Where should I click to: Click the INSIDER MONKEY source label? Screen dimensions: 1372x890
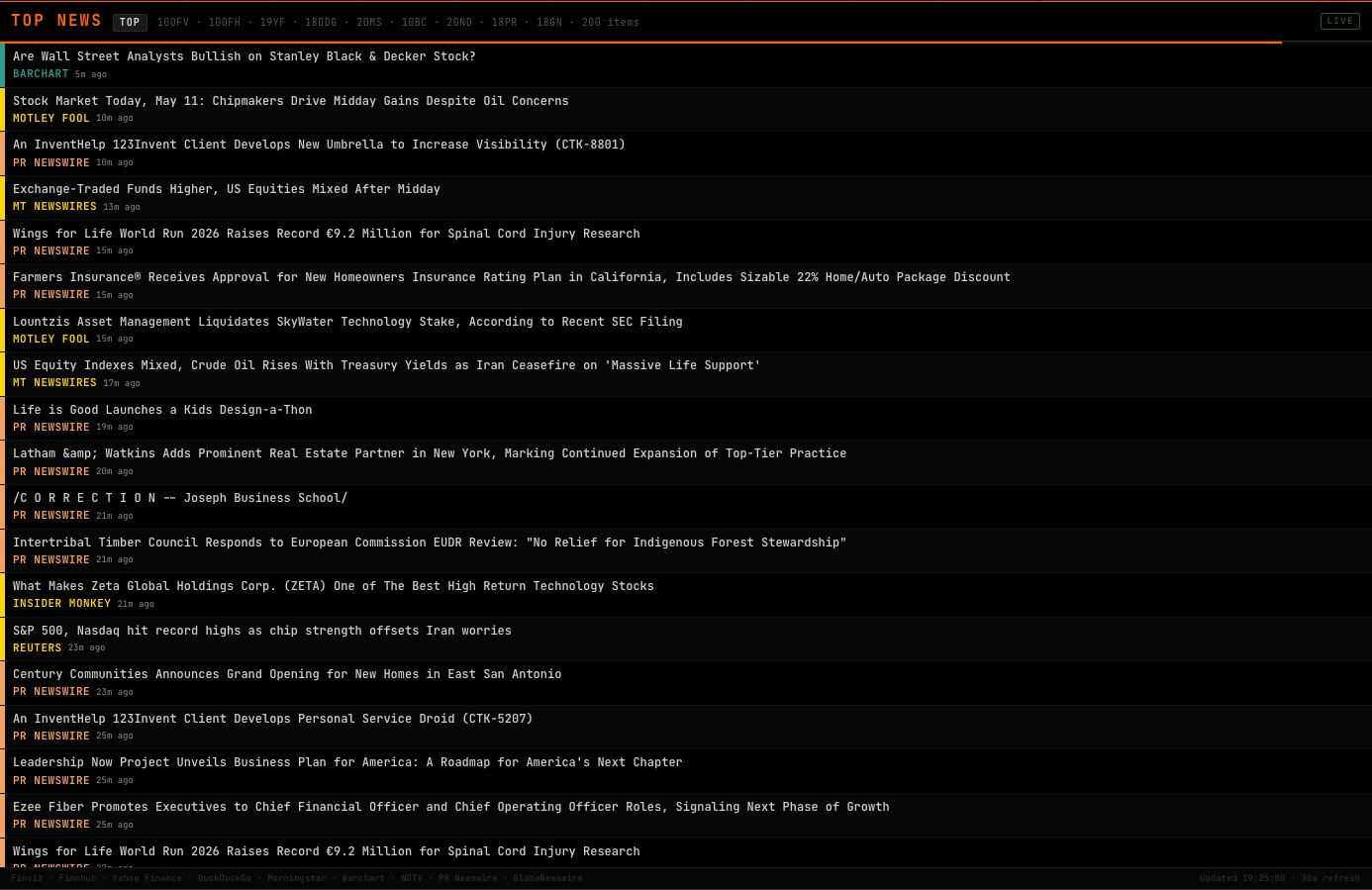[61, 604]
